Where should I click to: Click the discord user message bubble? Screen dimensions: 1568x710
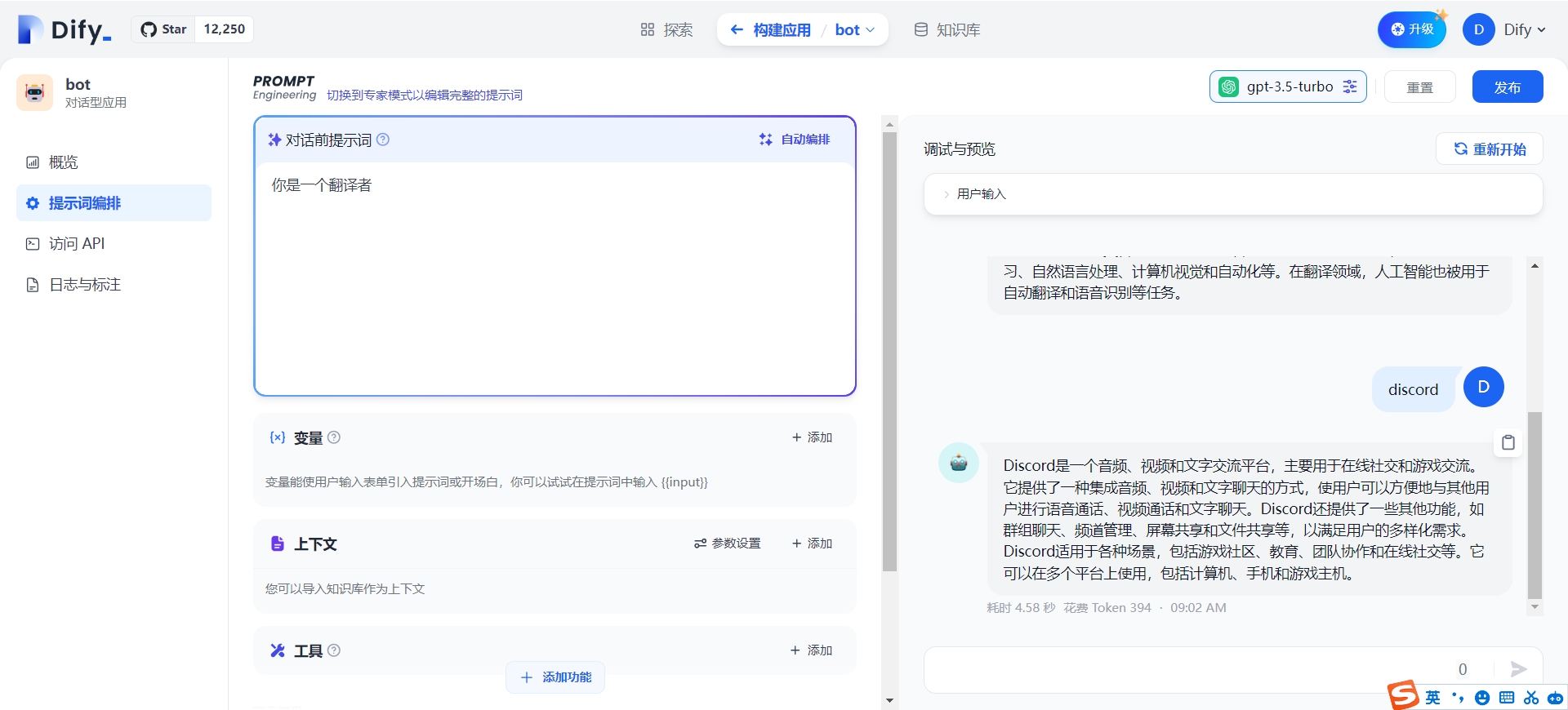pyautogui.click(x=1414, y=390)
